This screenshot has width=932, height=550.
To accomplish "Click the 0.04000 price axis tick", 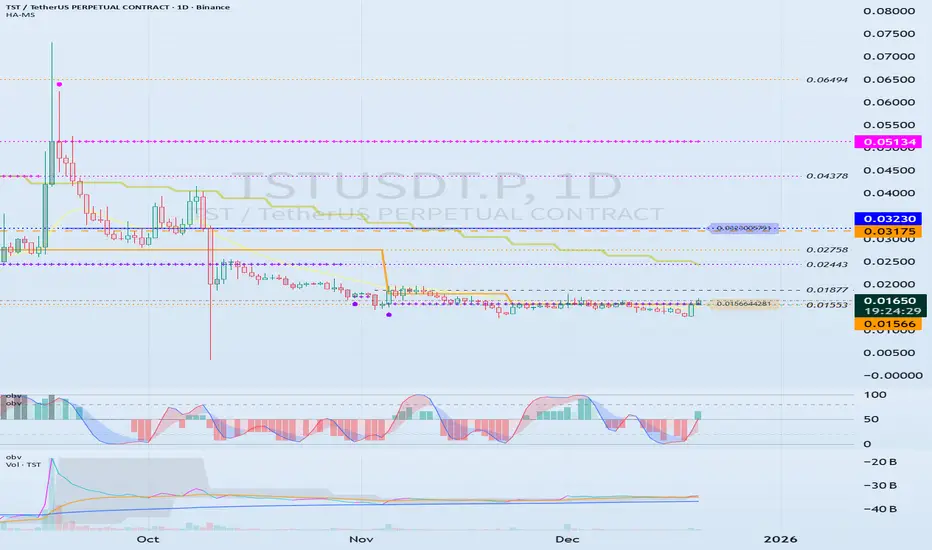I will pos(889,193).
